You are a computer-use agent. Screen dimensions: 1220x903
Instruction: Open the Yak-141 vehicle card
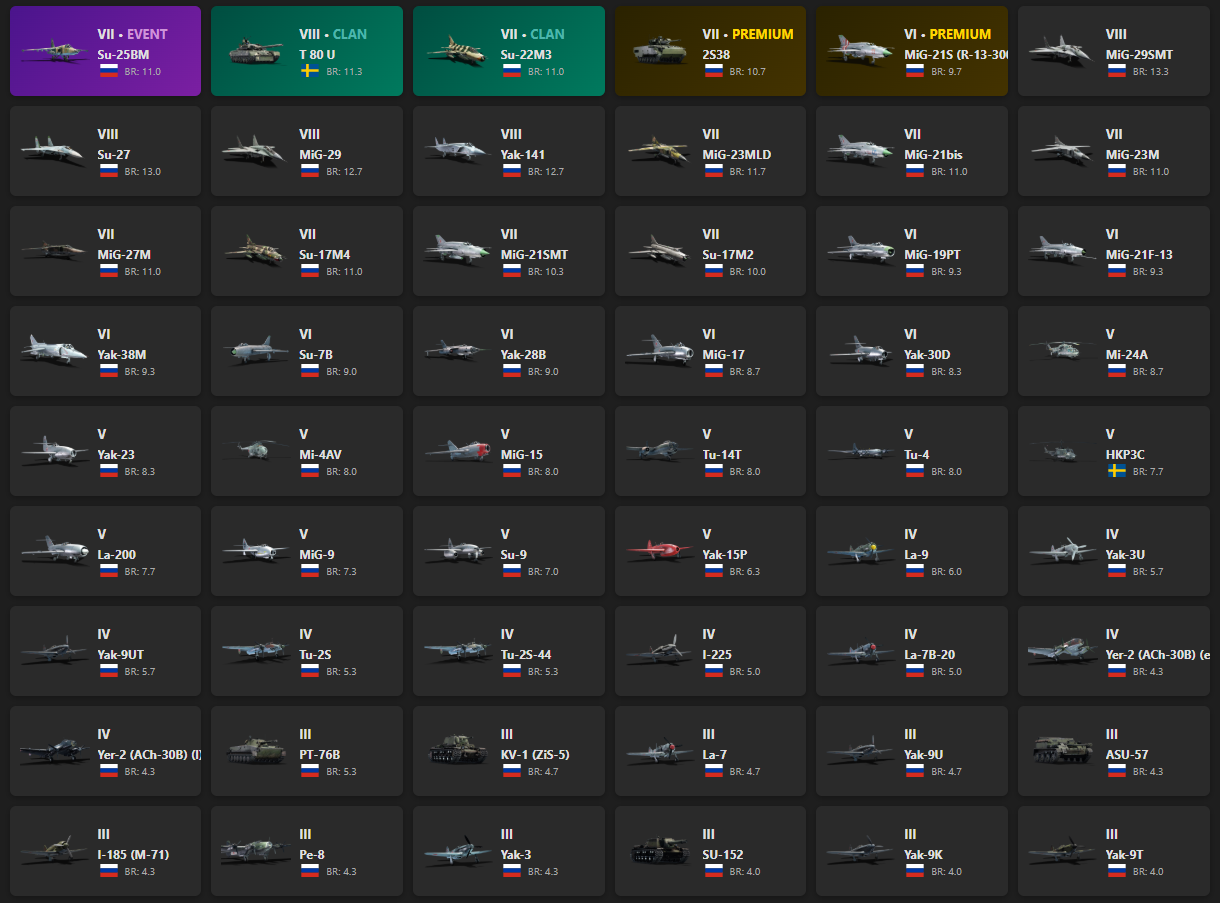point(509,151)
